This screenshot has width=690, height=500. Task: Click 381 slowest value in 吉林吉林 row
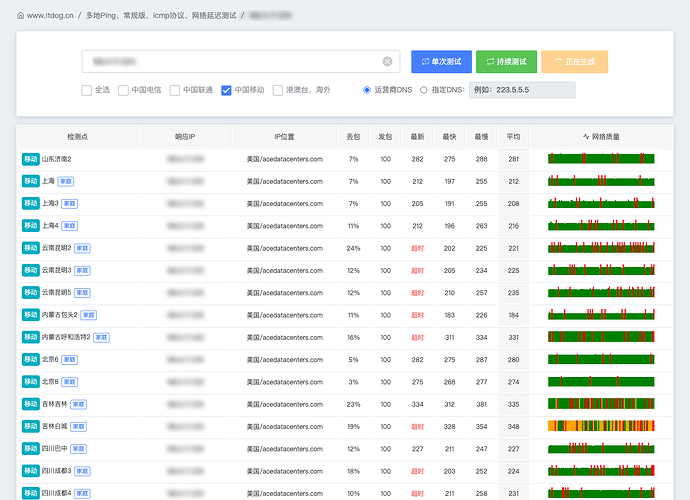481,404
